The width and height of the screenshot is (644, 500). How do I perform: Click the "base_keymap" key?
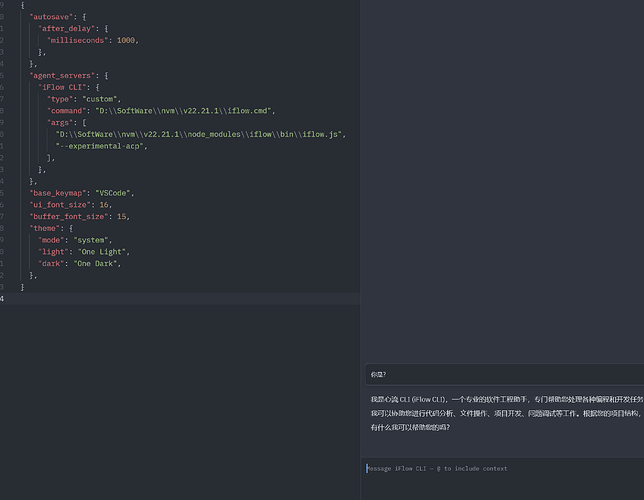pyautogui.click(x=58, y=193)
